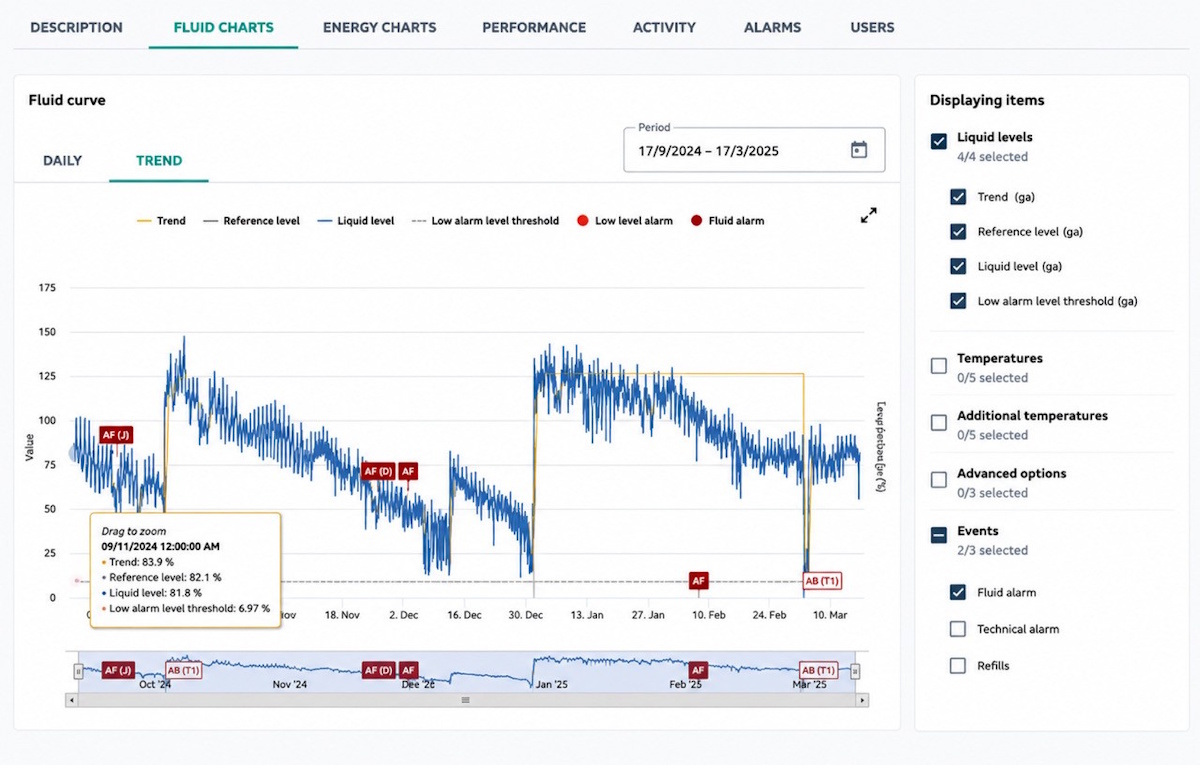Image resolution: width=1200 pixels, height=765 pixels.
Task: Click the navigator scrollbar left arrow
Action: pyautogui.click(x=70, y=700)
